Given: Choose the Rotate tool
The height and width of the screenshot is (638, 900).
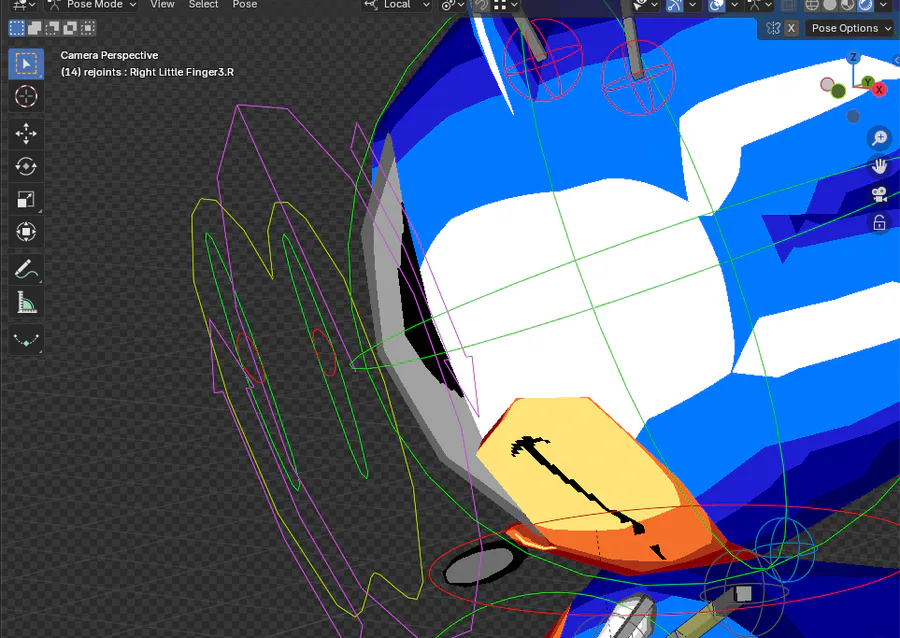Looking at the screenshot, I should [x=26, y=166].
